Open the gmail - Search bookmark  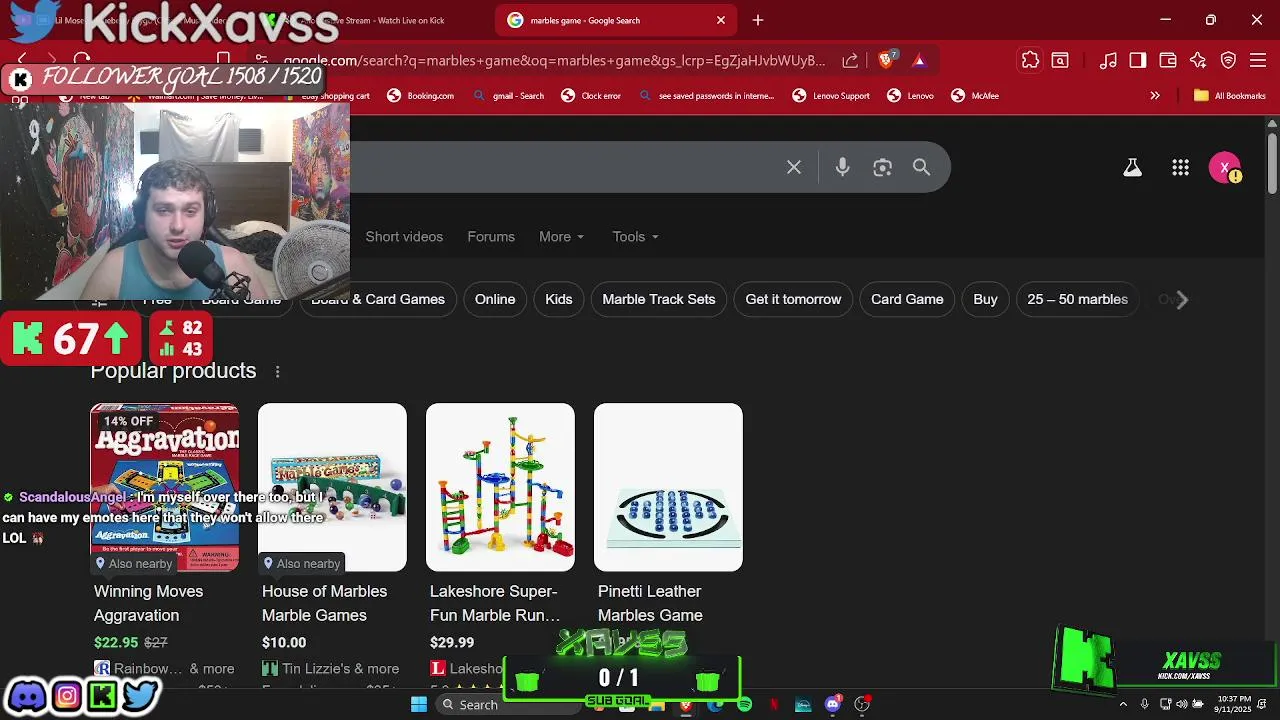pyautogui.click(x=508, y=96)
